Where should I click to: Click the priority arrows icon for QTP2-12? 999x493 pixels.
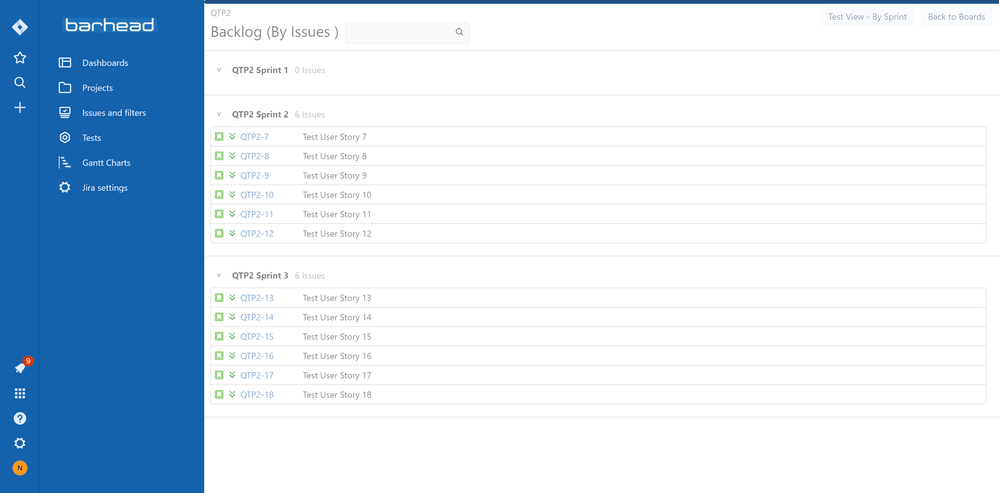pyautogui.click(x=233, y=233)
